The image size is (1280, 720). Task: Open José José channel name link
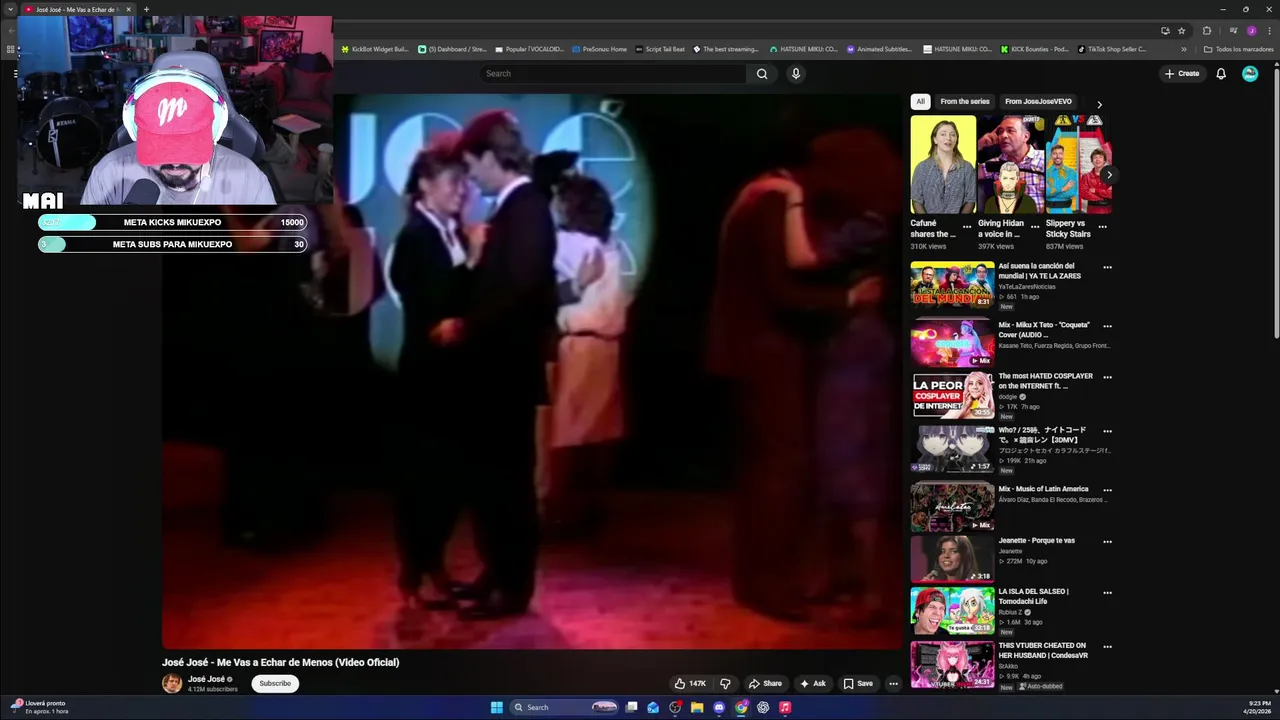coord(207,679)
